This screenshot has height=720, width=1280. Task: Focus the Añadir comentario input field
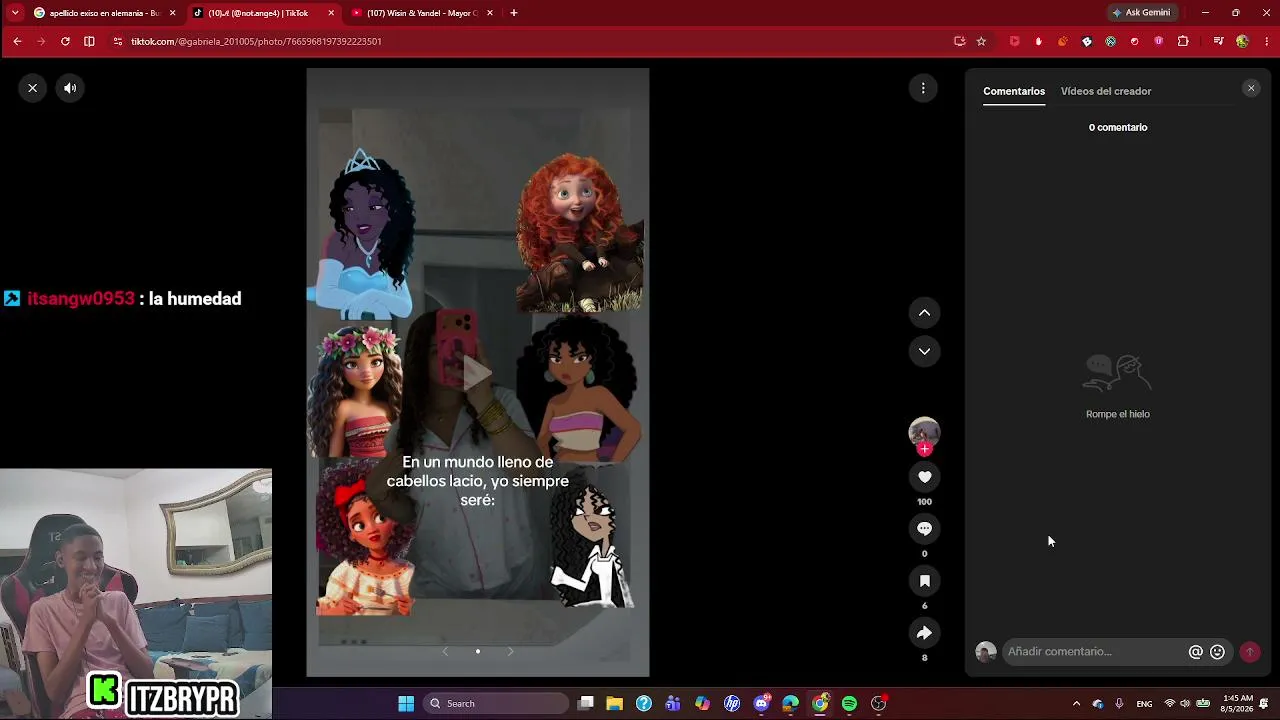pyautogui.click(x=1094, y=652)
